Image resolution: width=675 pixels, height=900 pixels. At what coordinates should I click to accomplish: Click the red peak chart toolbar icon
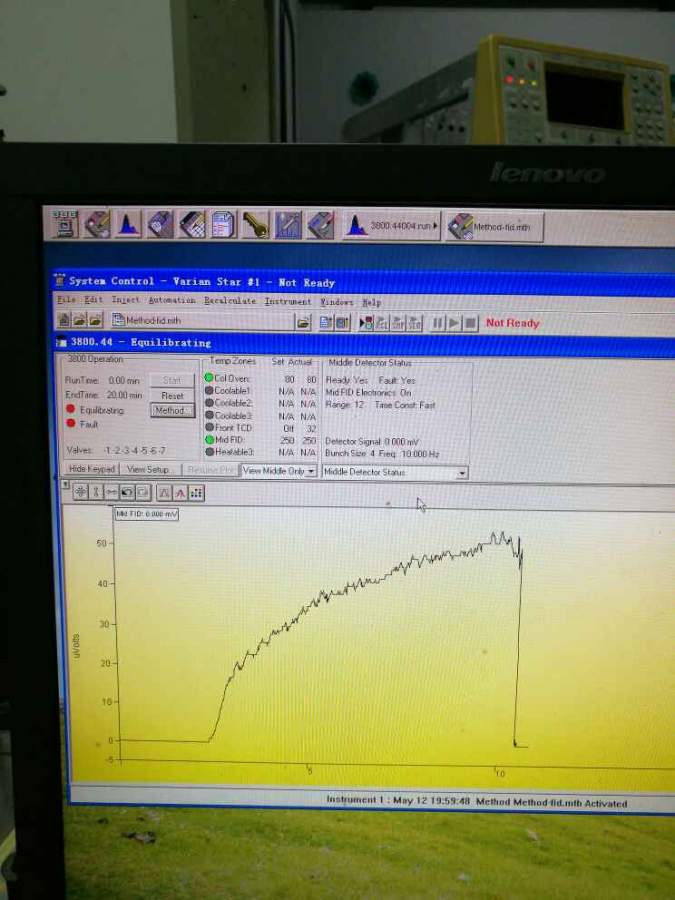coord(180,492)
